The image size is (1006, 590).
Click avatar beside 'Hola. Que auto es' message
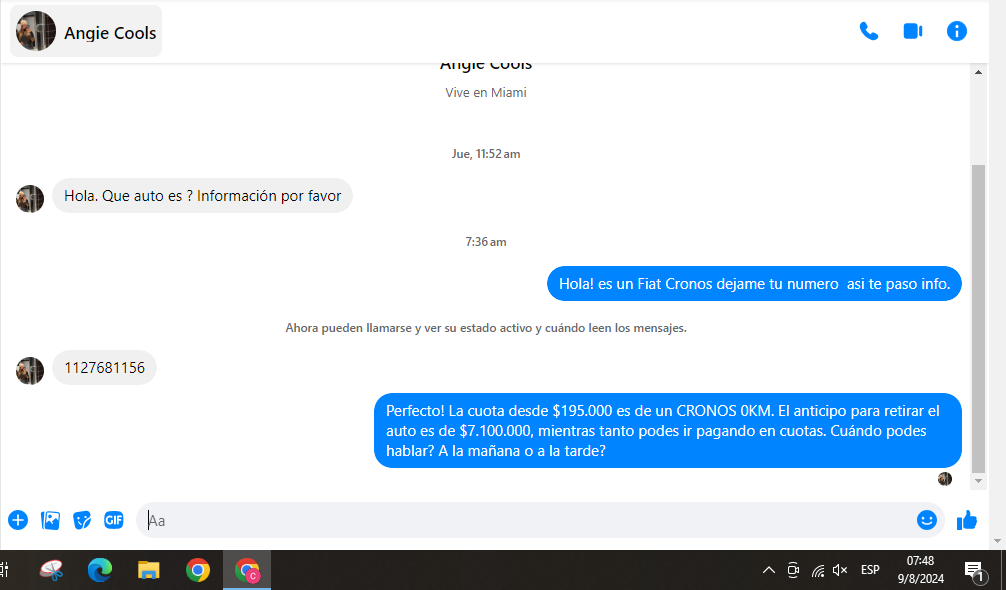click(x=30, y=199)
